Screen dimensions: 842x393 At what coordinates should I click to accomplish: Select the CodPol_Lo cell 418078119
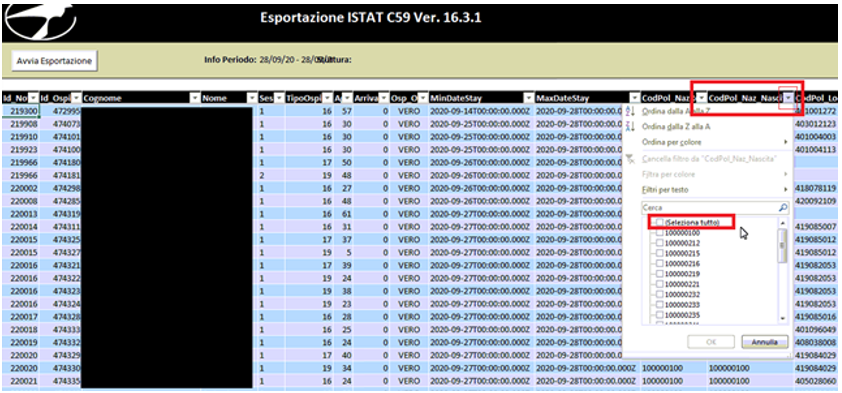tap(815, 188)
